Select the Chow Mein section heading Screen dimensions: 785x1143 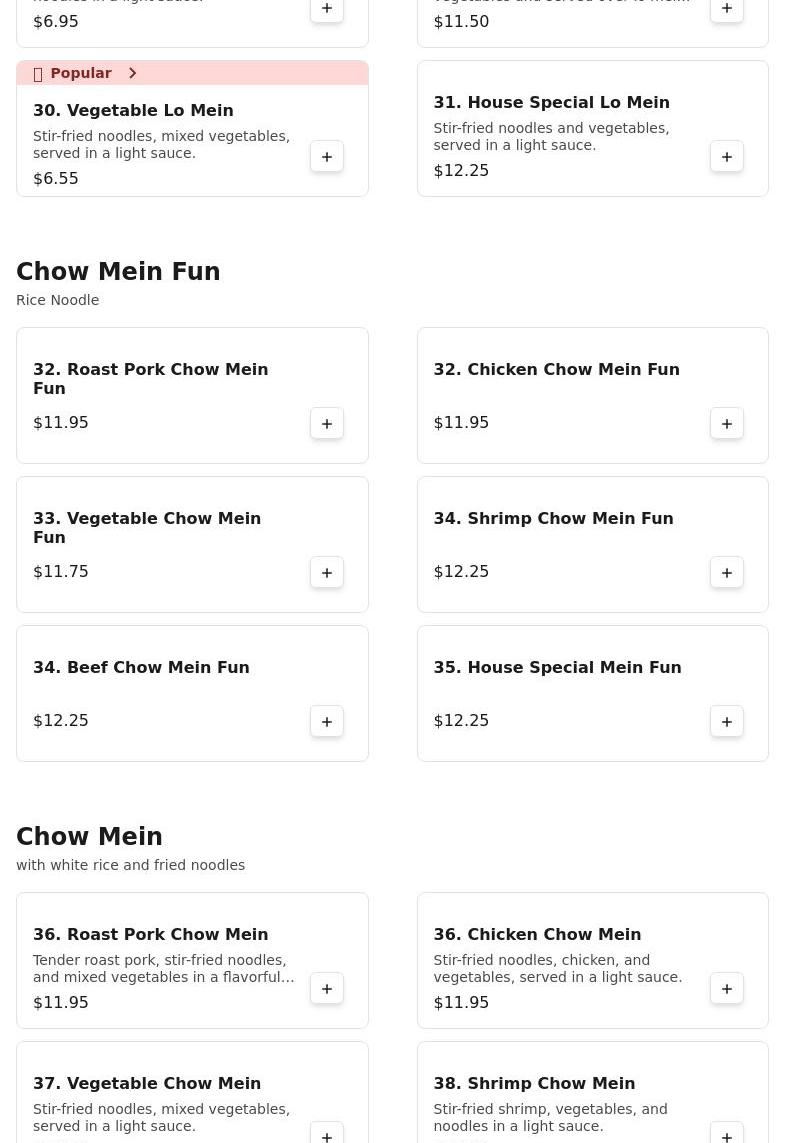pyautogui.click(x=89, y=836)
